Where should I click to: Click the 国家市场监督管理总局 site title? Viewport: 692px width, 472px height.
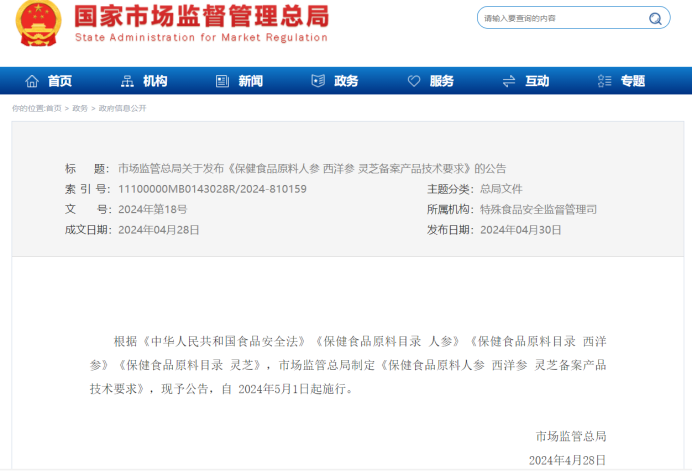pos(200,16)
